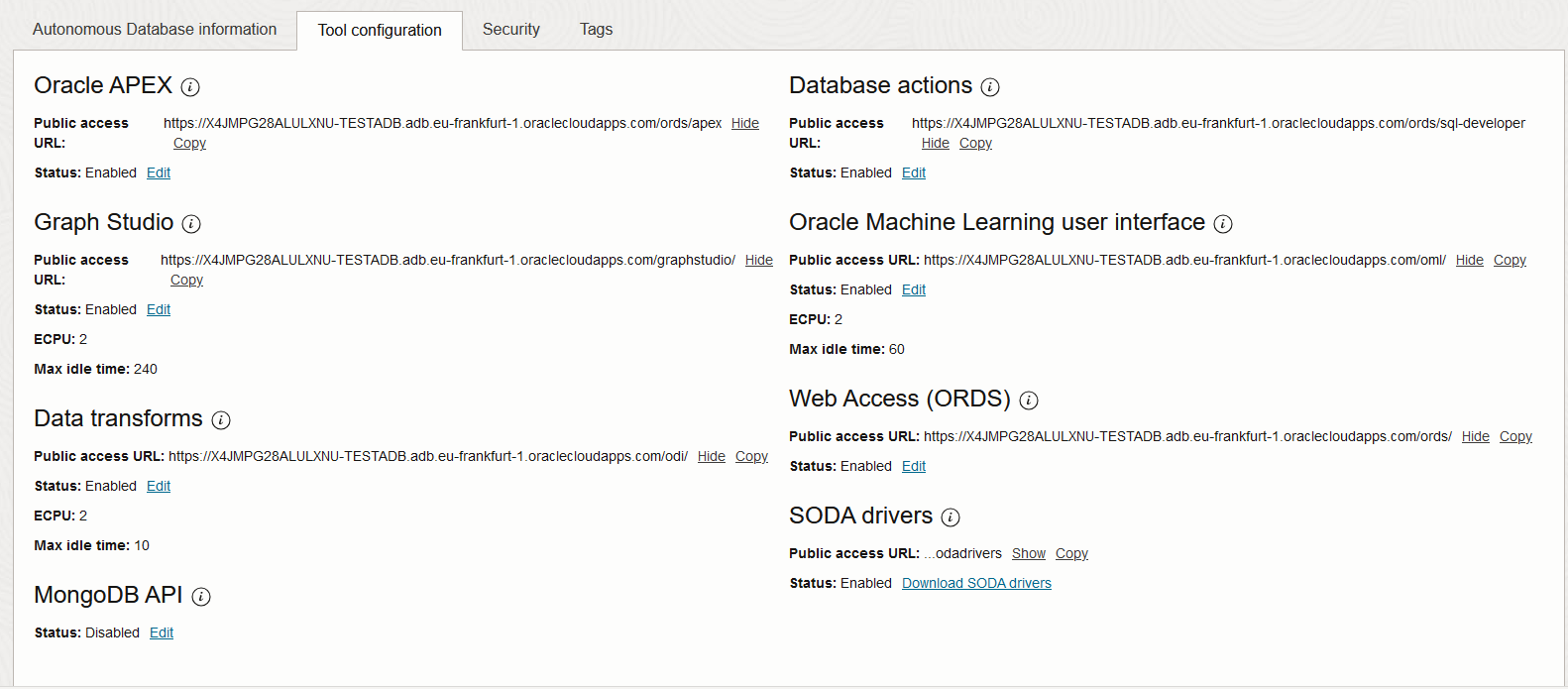Copy the Oracle APEX public access URL
This screenshot has width=1568, height=689.
click(189, 143)
